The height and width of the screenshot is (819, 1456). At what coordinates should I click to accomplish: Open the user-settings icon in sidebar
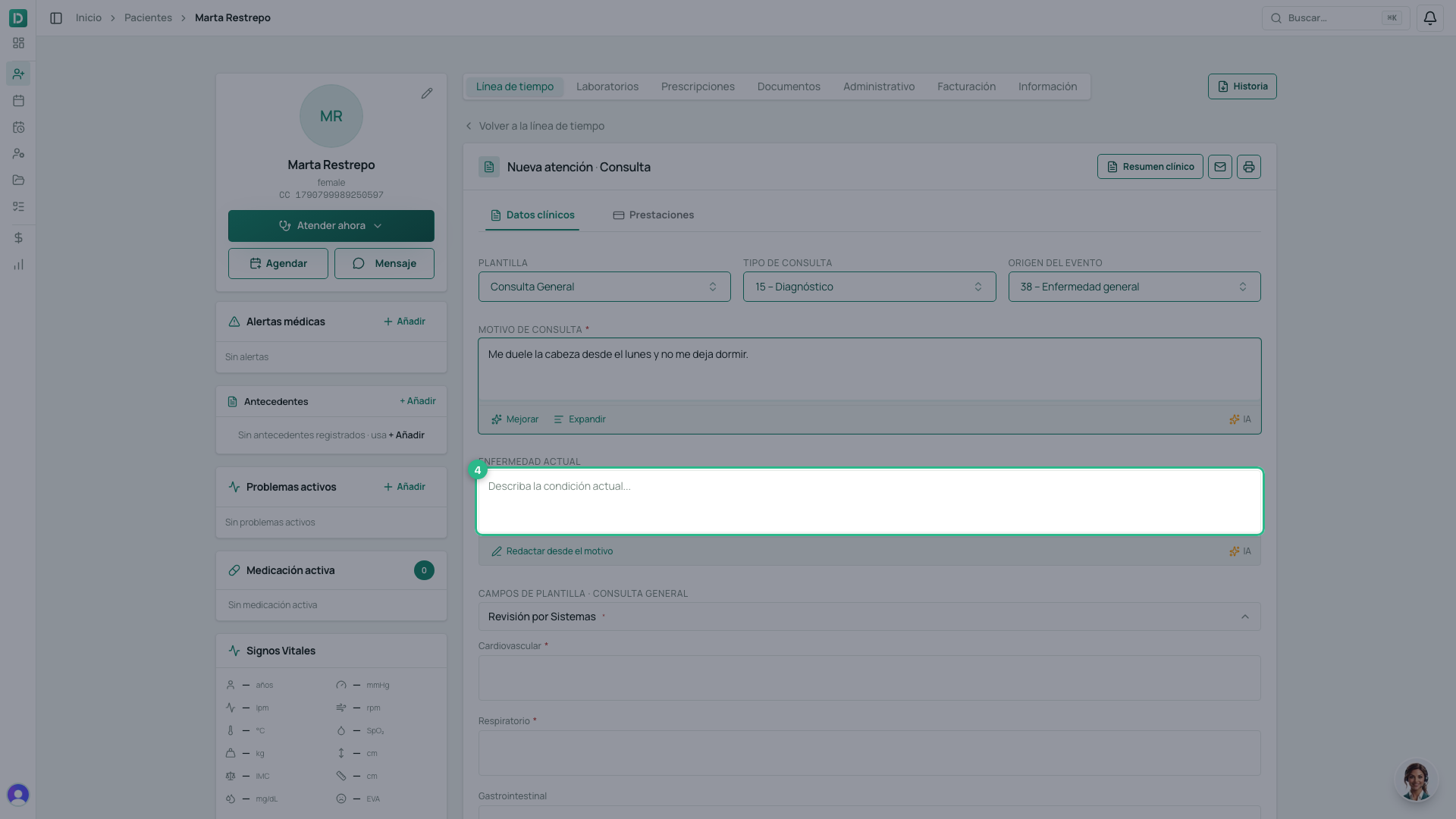pyautogui.click(x=18, y=154)
